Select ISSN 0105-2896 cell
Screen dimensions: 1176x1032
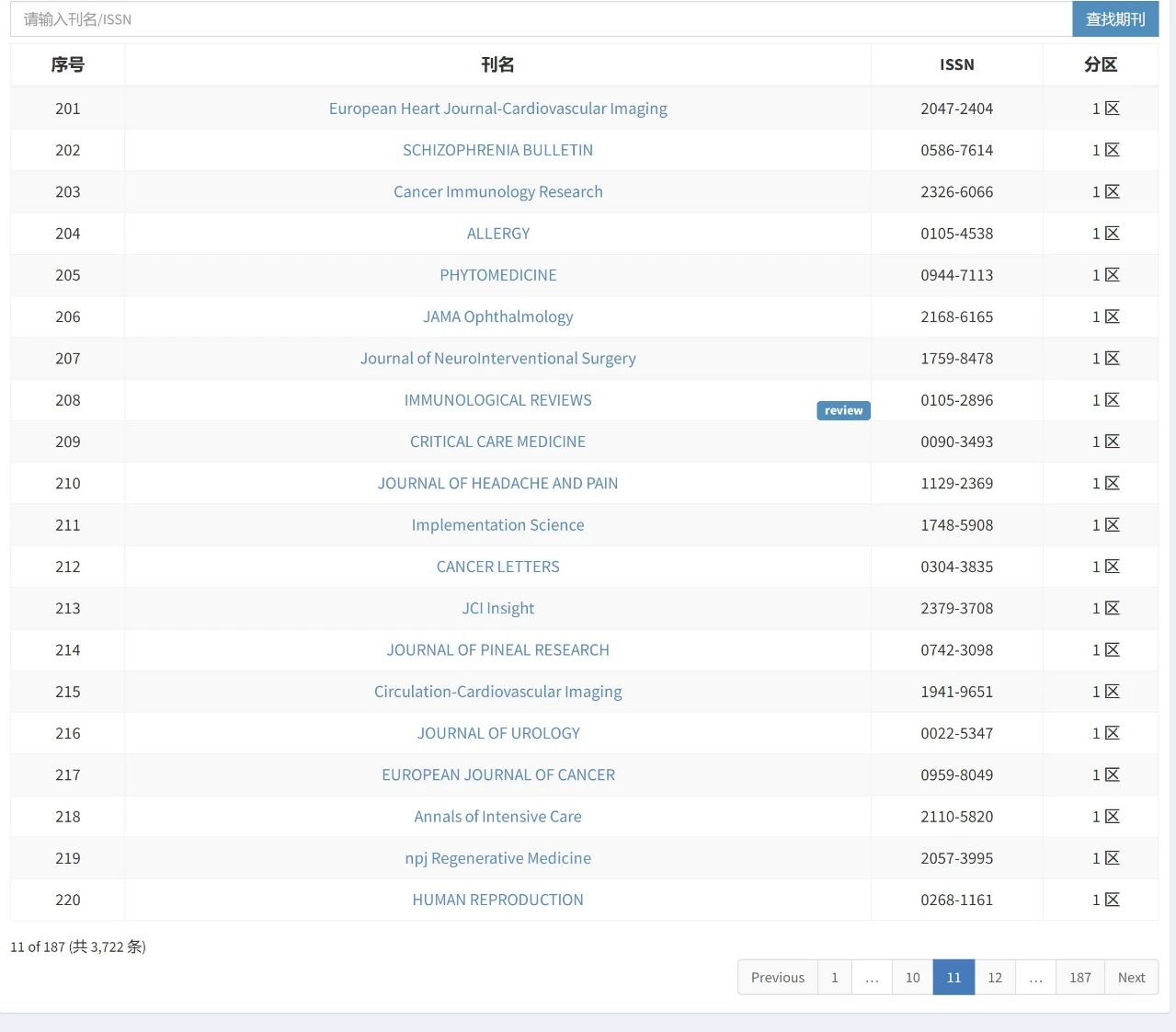pos(957,400)
